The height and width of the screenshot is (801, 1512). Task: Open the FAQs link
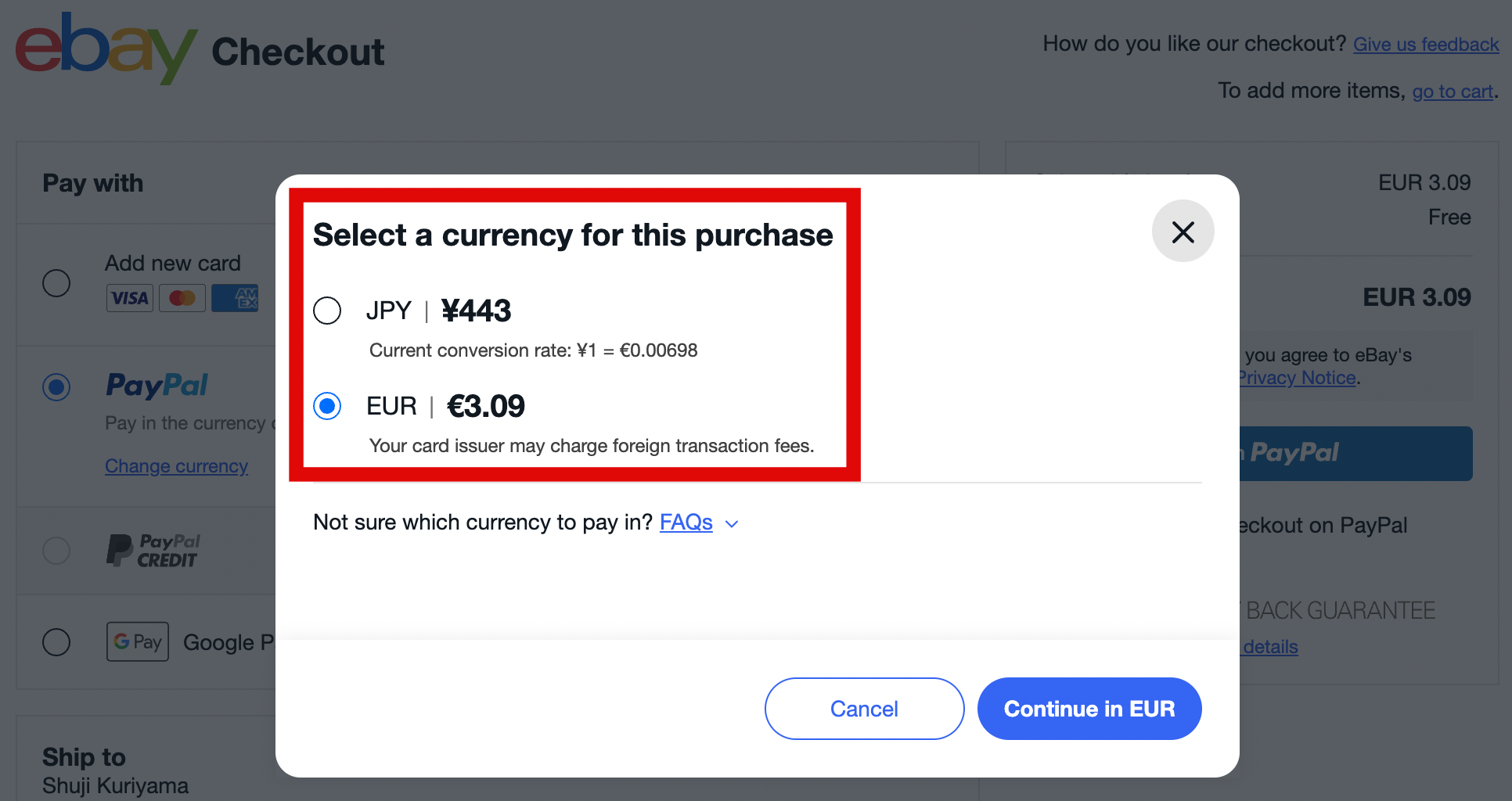[686, 523]
